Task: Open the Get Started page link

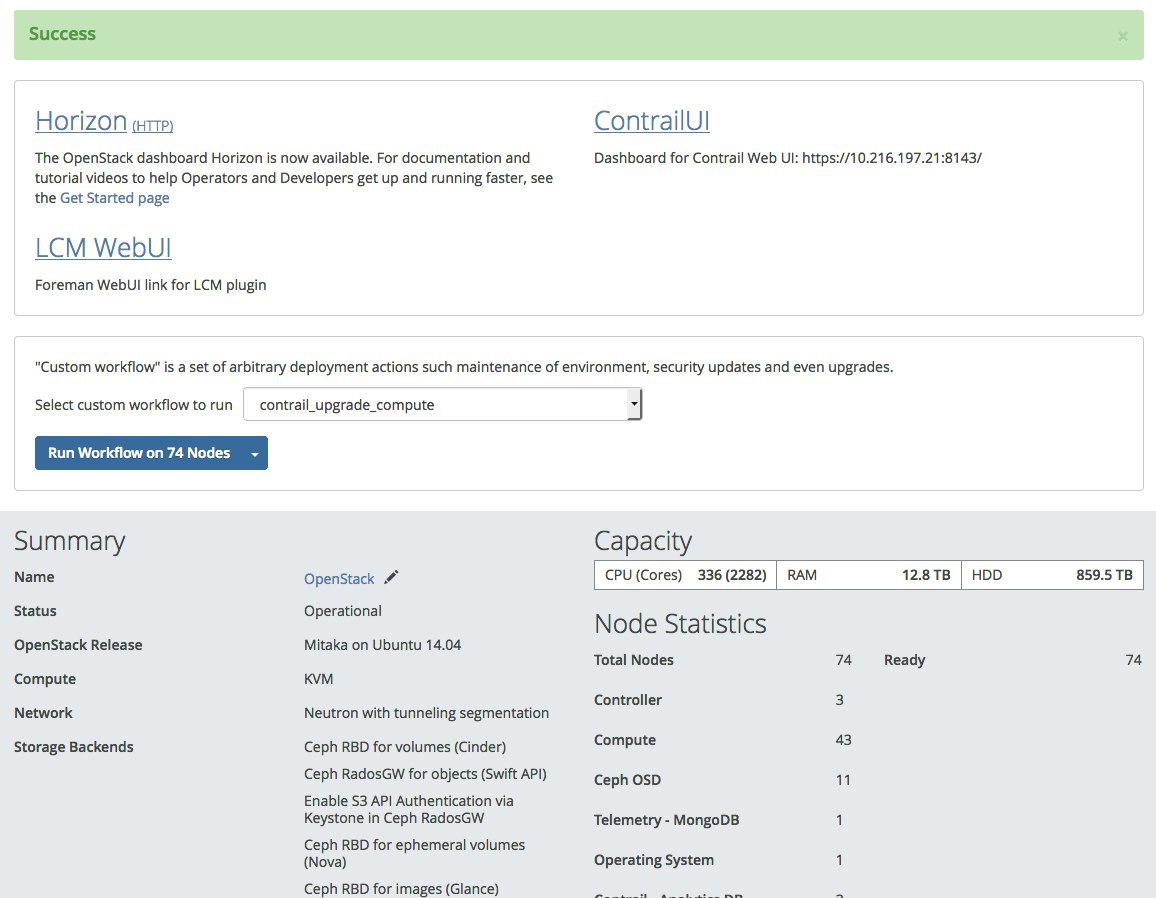Action: click(x=115, y=198)
